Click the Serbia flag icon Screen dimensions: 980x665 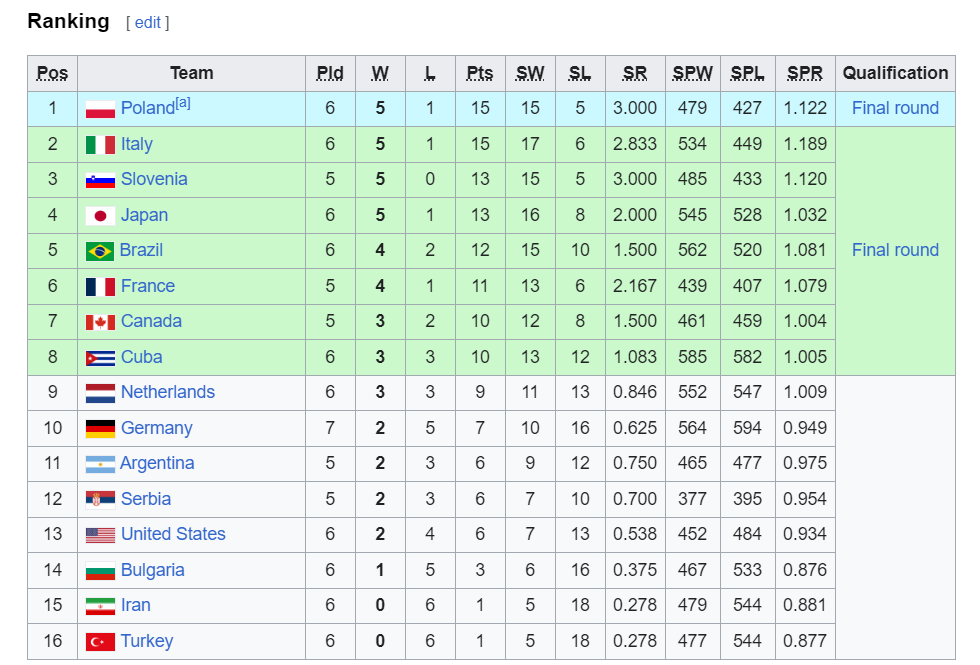(100, 500)
